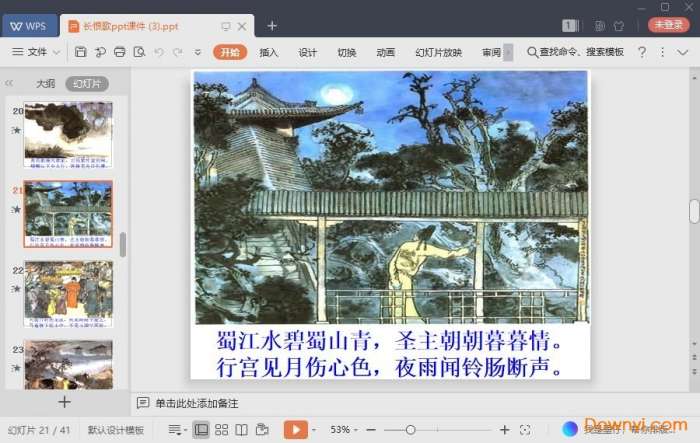This screenshot has width=700, height=443.
Task: Open the notes layout dropdown in status bar
Action: (x=177, y=430)
